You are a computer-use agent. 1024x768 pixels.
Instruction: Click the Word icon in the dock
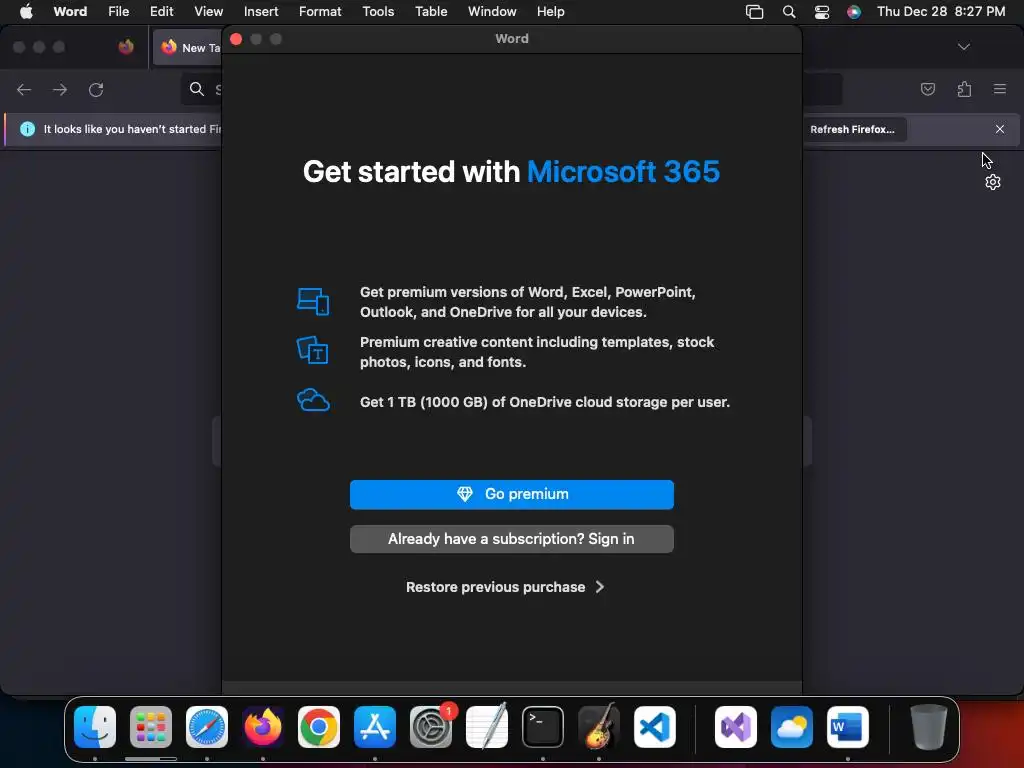pos(848,726)
